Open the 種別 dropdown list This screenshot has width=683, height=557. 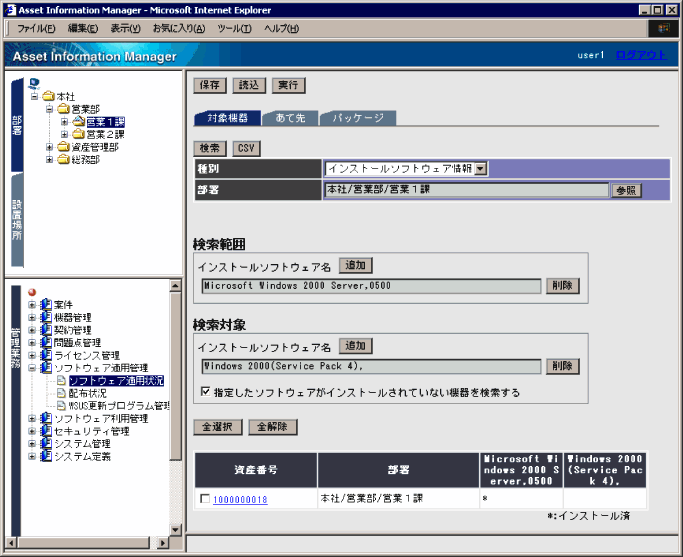pyautogui.click(x=480, y=169)
